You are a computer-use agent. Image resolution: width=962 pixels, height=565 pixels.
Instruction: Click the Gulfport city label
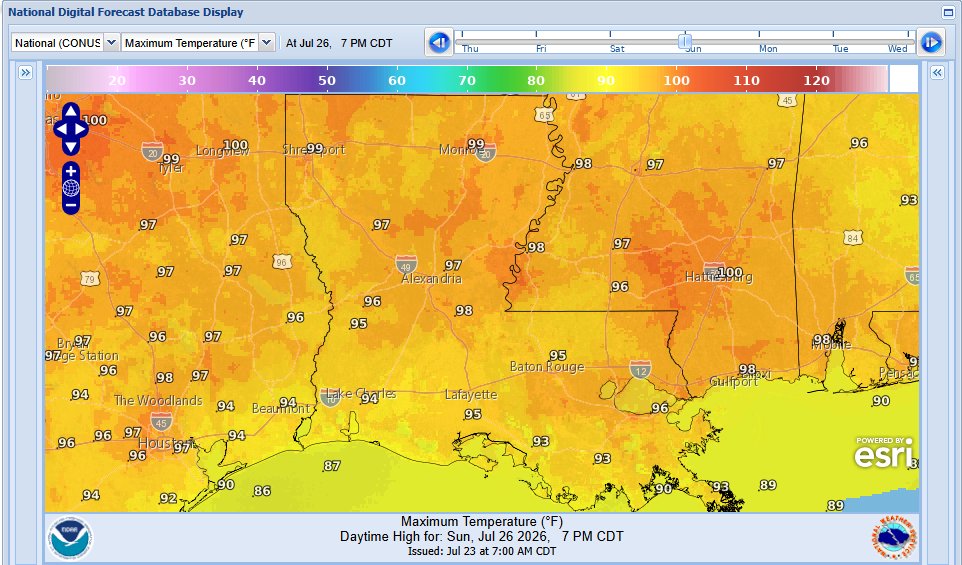click(x=734, y=382)
